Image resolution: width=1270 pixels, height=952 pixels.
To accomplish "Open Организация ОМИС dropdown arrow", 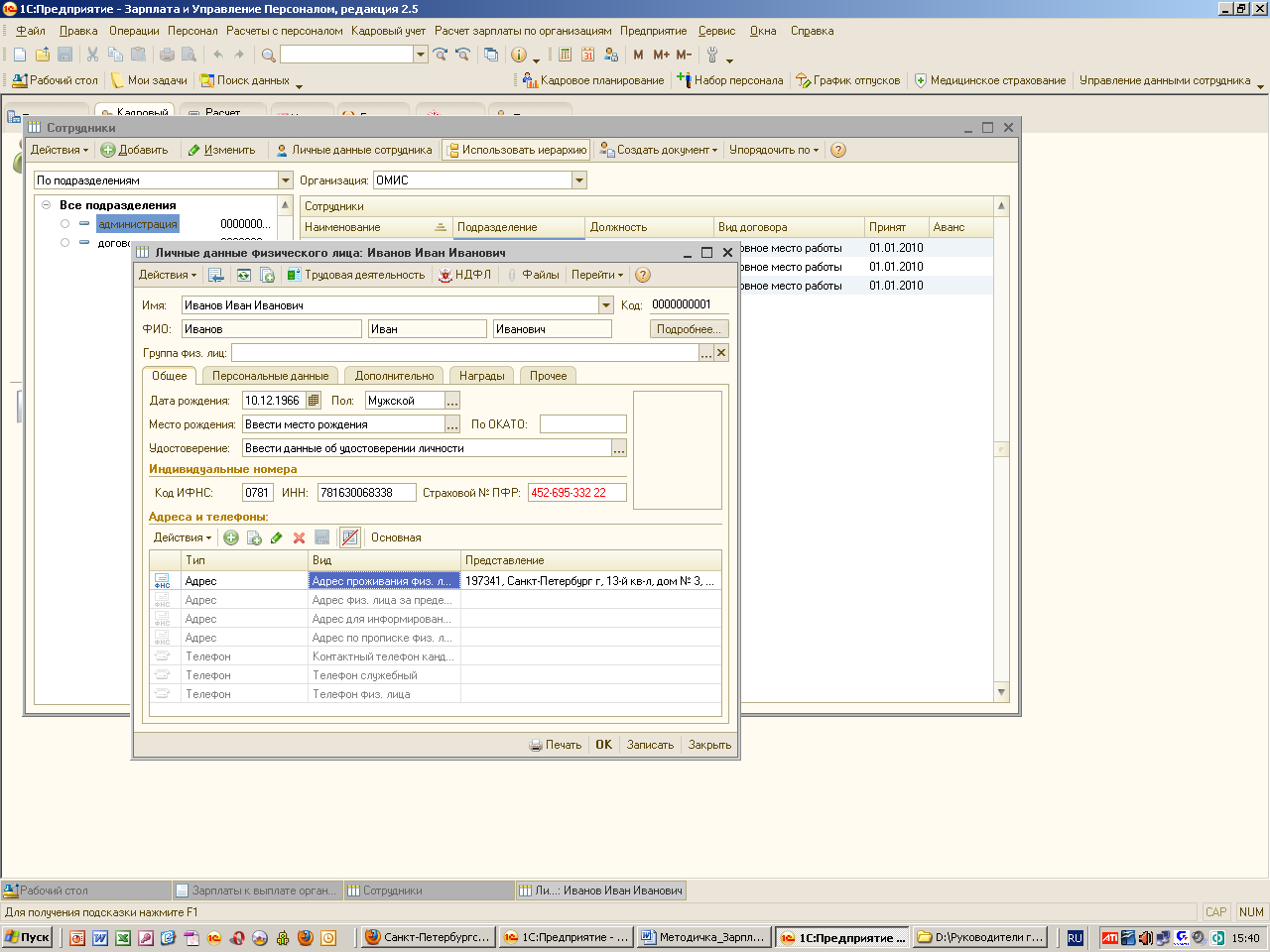I will coord(579,180).
